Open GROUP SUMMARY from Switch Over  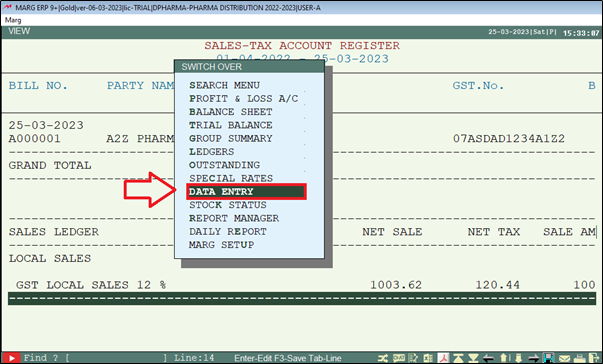coord(230,138)
